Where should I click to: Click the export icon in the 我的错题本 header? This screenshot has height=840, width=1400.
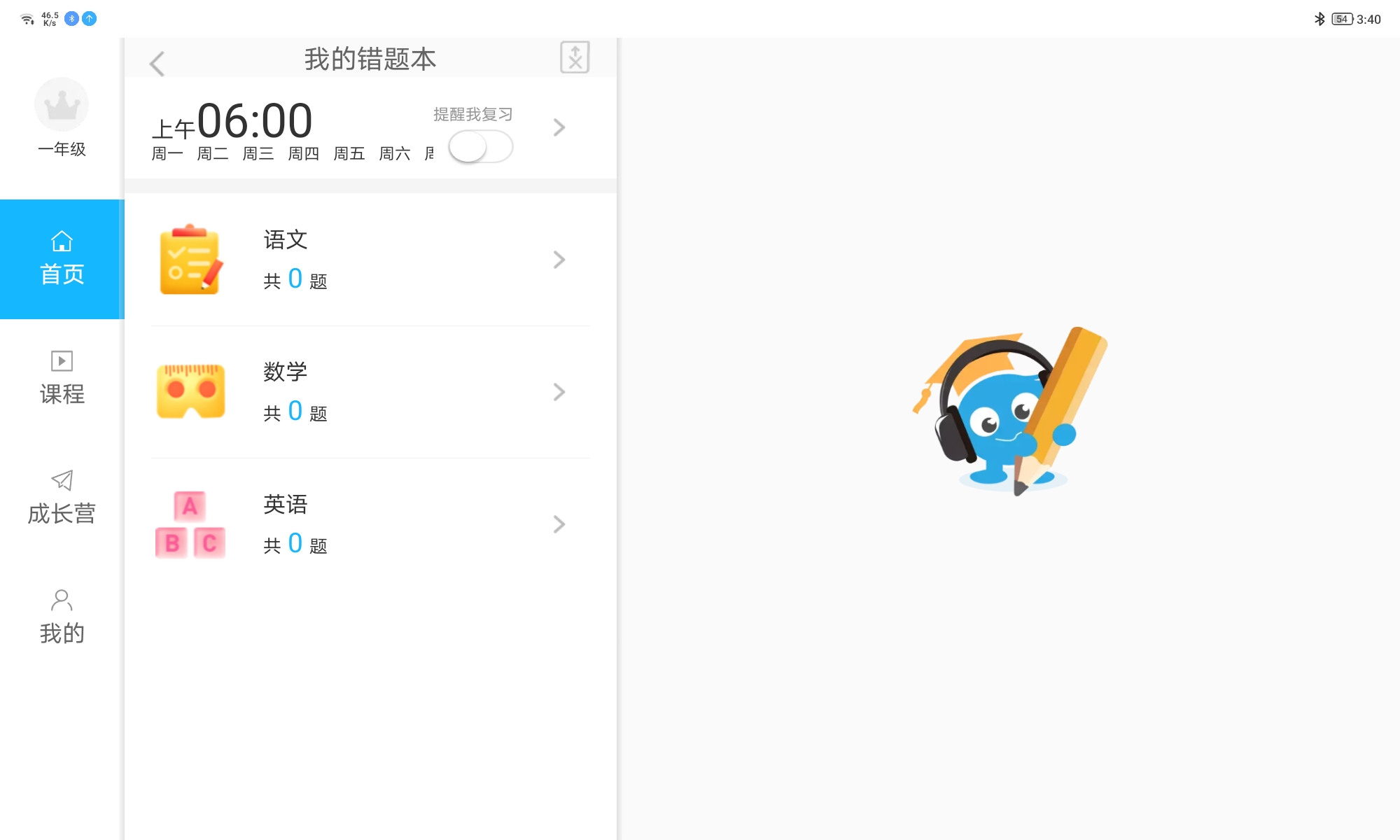[575, 57]
